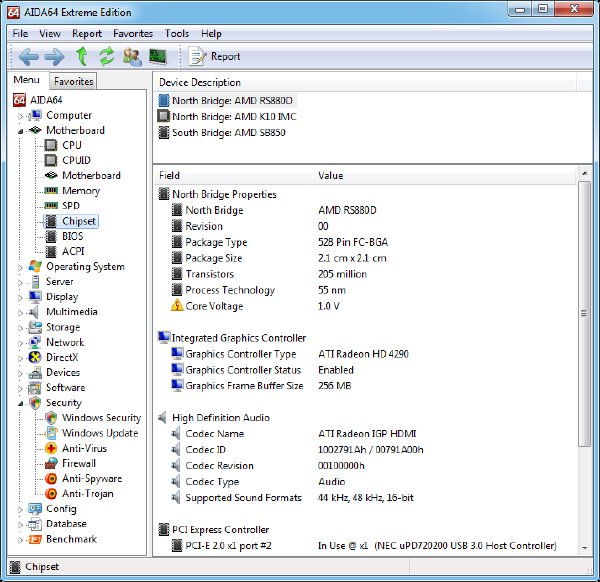This screenshot has height=582, width=600.
Task: Switch to the Favorites tab
Action: click(73, 81)
